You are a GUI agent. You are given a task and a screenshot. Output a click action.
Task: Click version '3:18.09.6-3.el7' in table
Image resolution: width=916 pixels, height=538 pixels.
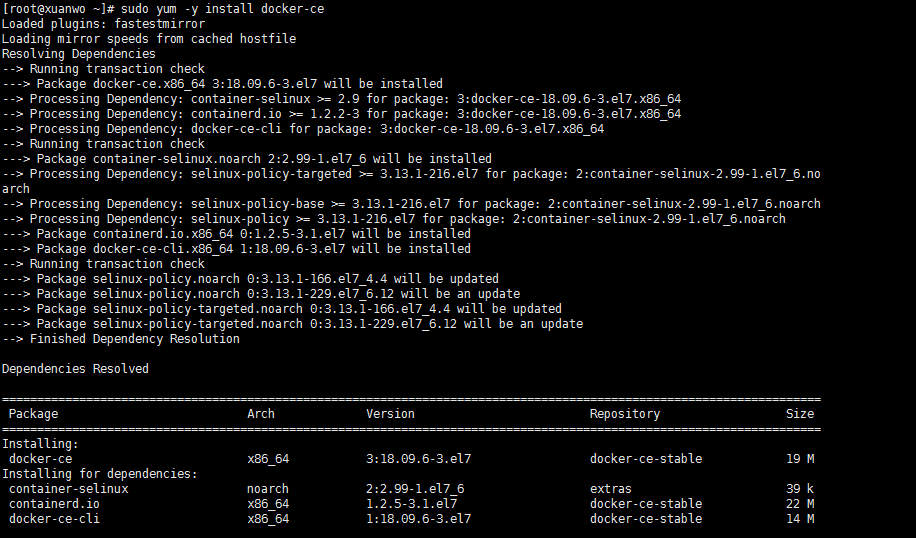(x=418, y=459)
